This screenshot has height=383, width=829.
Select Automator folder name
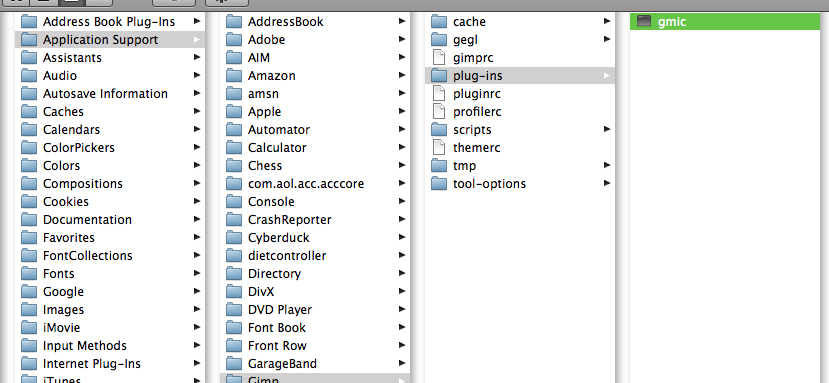pos(279,130)
